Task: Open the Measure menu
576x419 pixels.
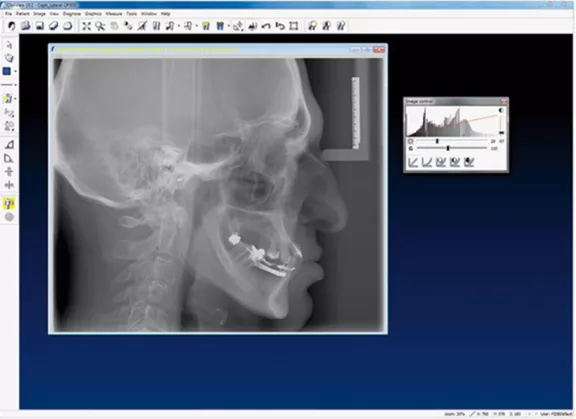Action: pyautogui.click(x=114, y=14)
